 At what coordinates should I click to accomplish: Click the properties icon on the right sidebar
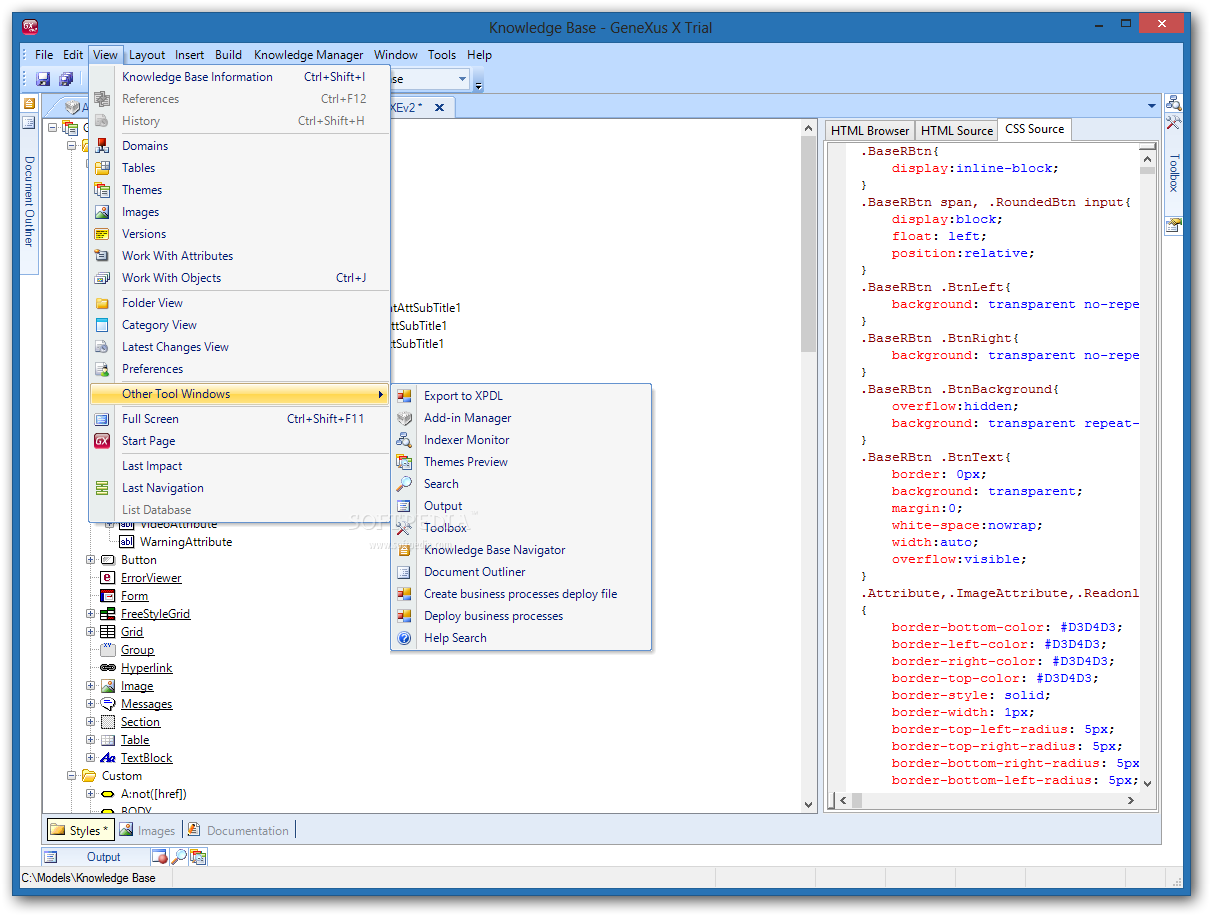[1174, 225]
